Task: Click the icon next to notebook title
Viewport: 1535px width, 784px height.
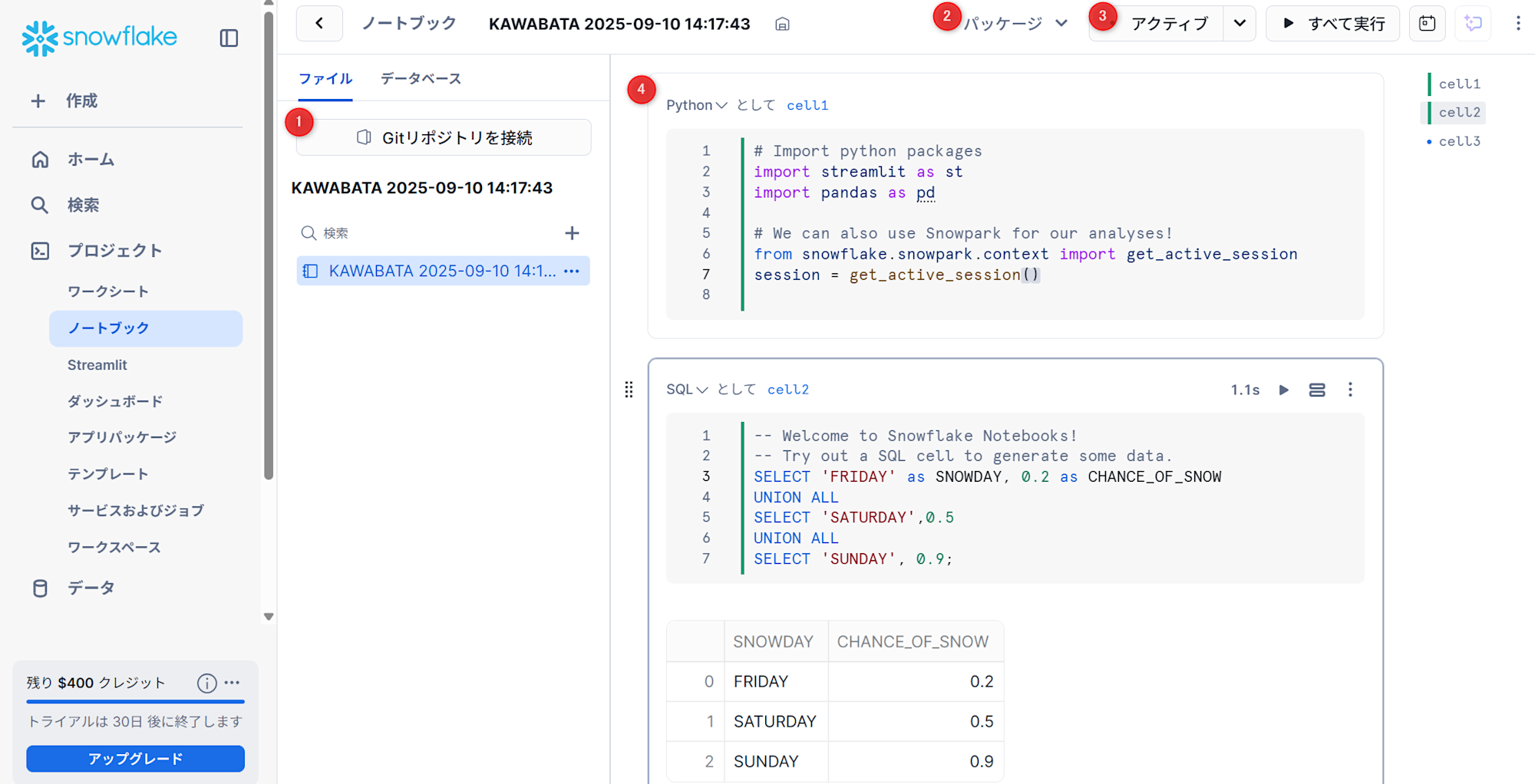Action: click(x=782, y=25)
